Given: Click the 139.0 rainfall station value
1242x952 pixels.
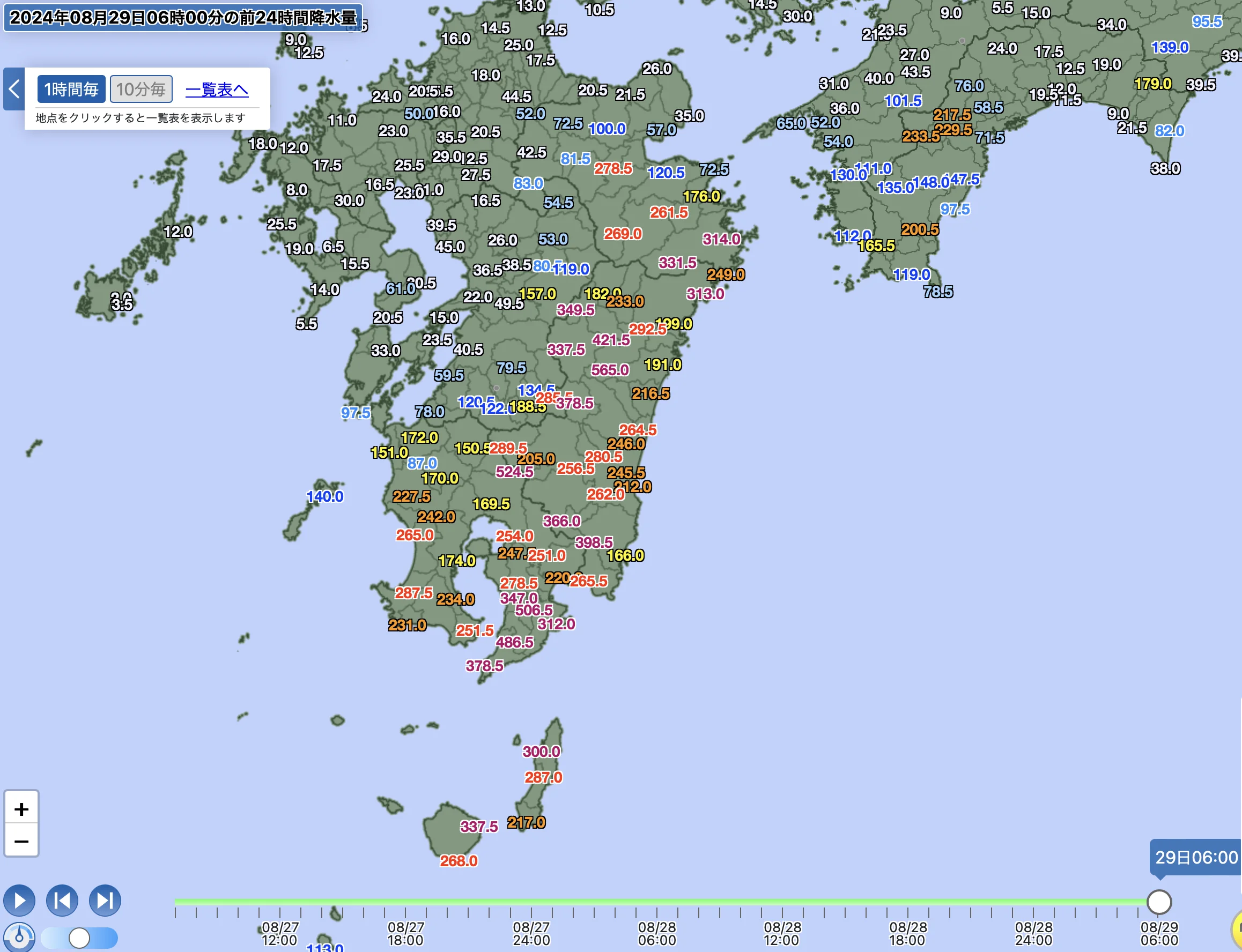Looking at the screenshot, I should [1170, 47].
